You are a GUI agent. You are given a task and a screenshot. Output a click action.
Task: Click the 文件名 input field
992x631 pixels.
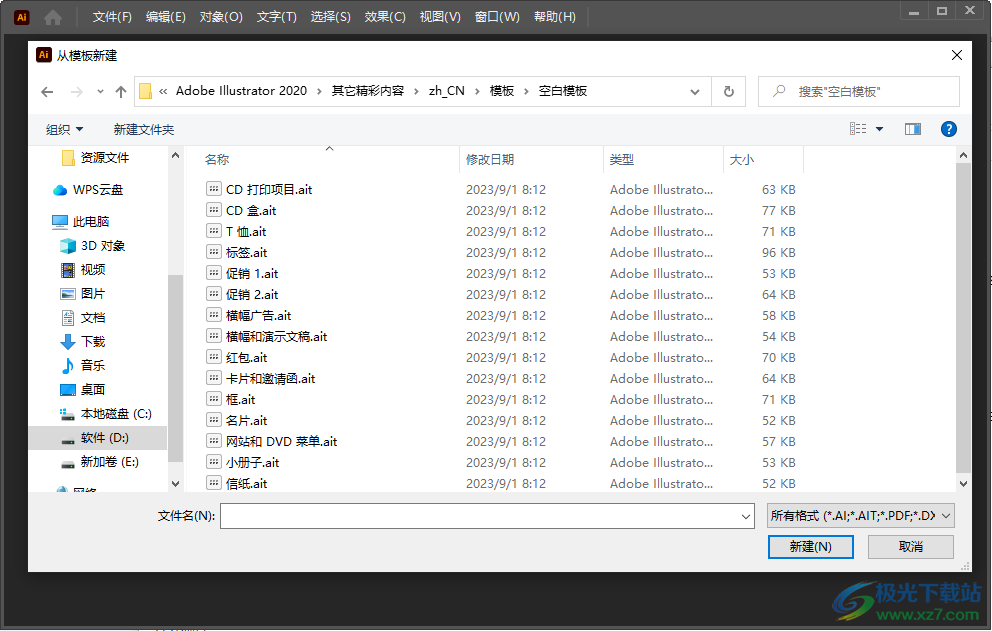pyautogui.click(x=479, y=516)
